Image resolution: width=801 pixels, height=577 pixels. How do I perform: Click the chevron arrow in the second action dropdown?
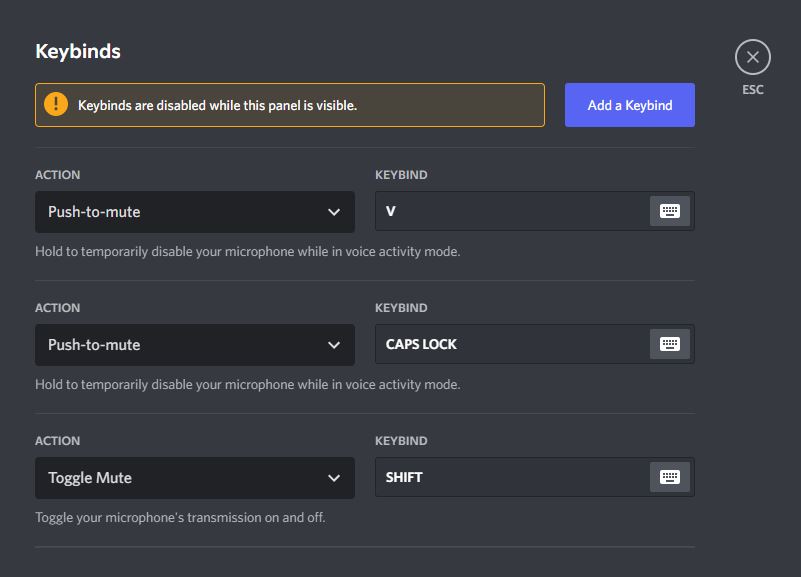[334, 345]
